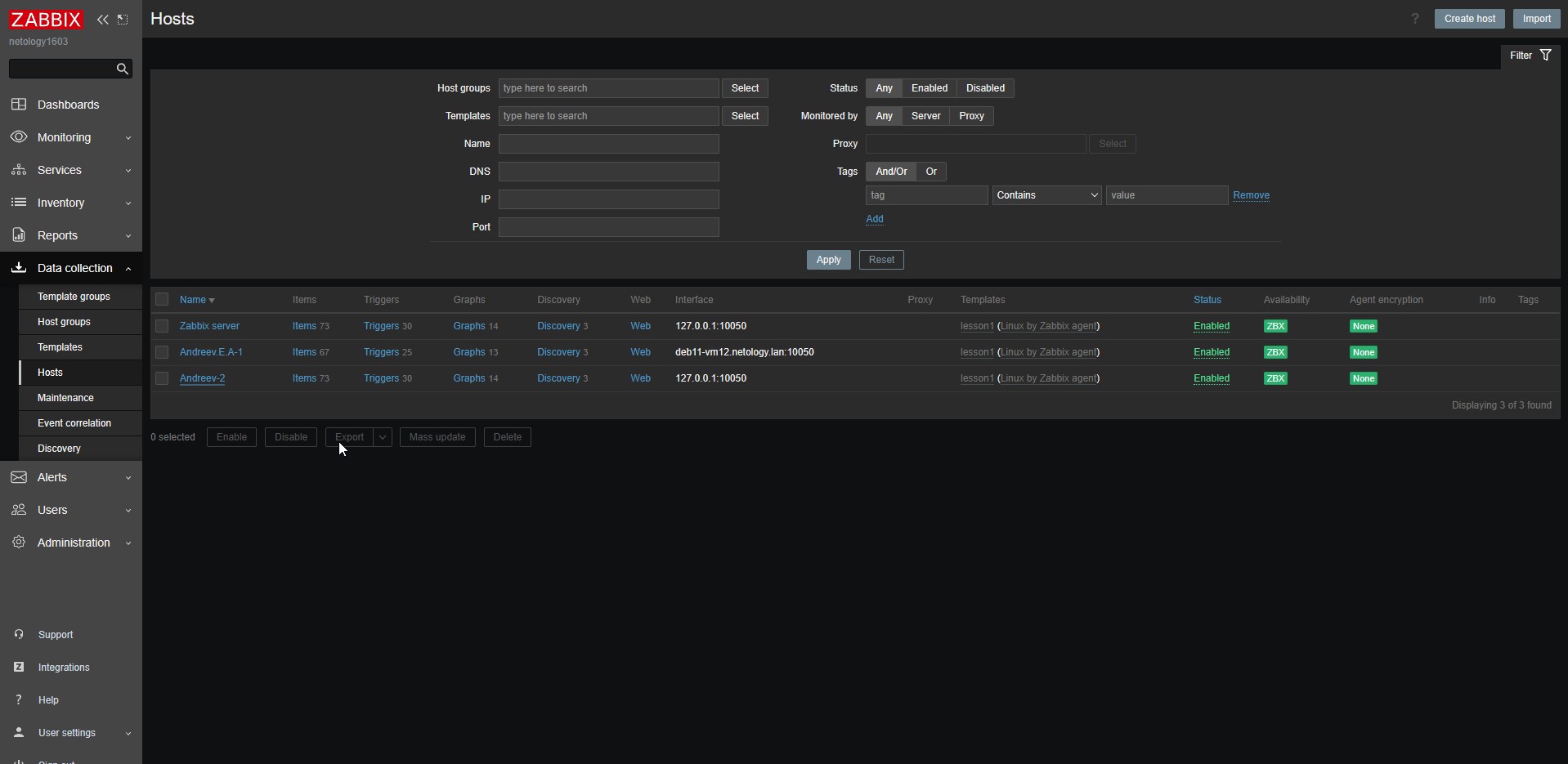Screen dimensions: 1568x764
Task: Check the Andreev-2 row checkbox
Action: 162,378
